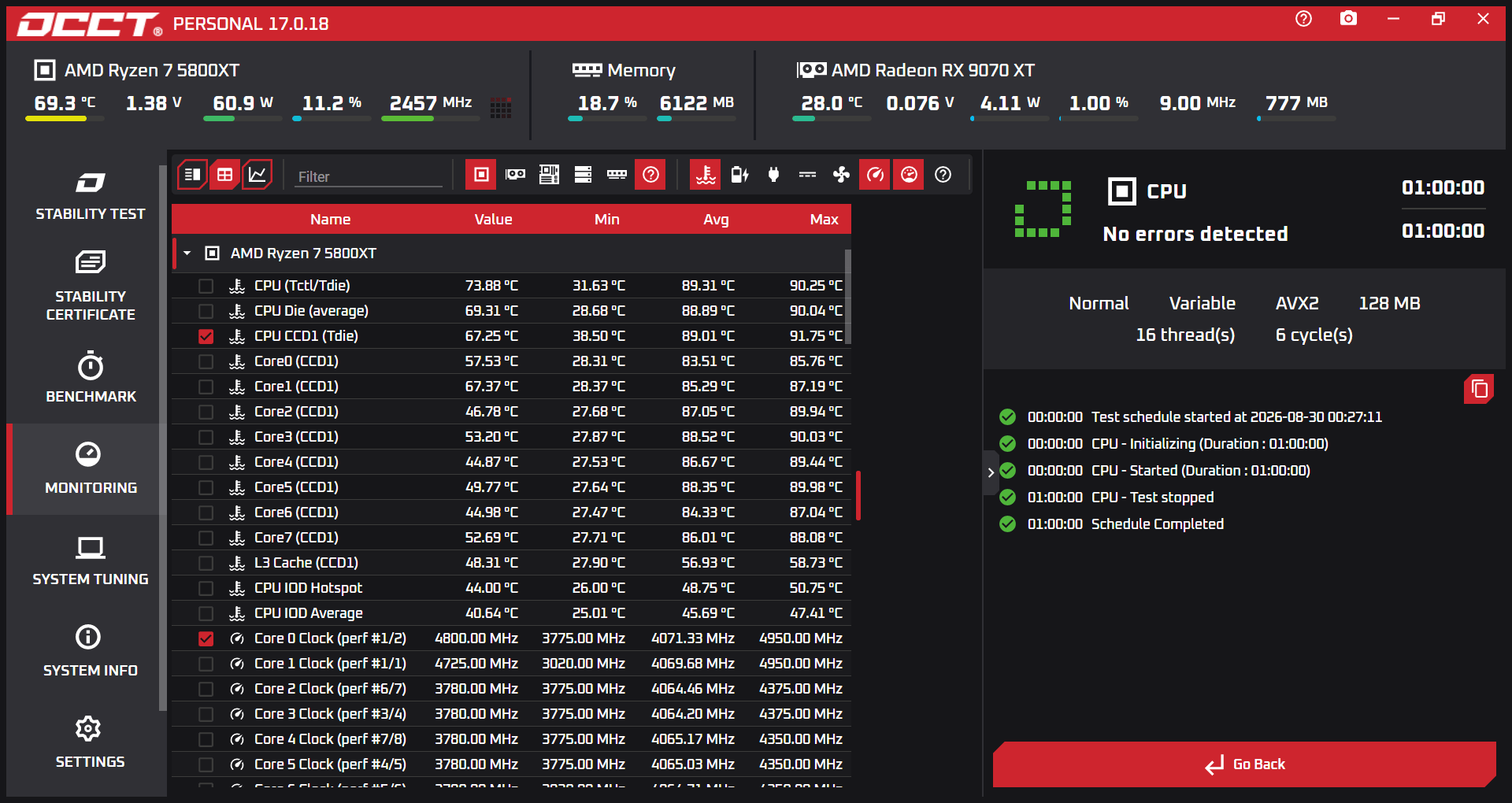This screenshot has width=1512, height=803.
Task: Copy the test log with the copy icon
Action: (1479, 389)
